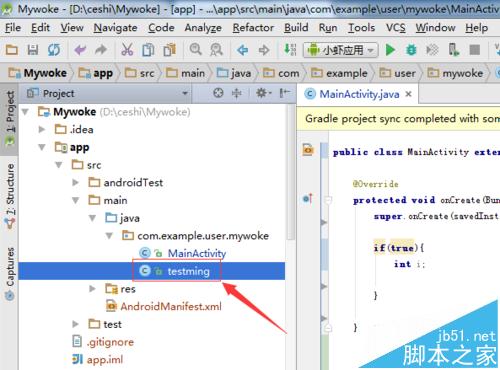Close the MainActivity.java tab
This screenshot has height=370, width=500.
[408, 94]
